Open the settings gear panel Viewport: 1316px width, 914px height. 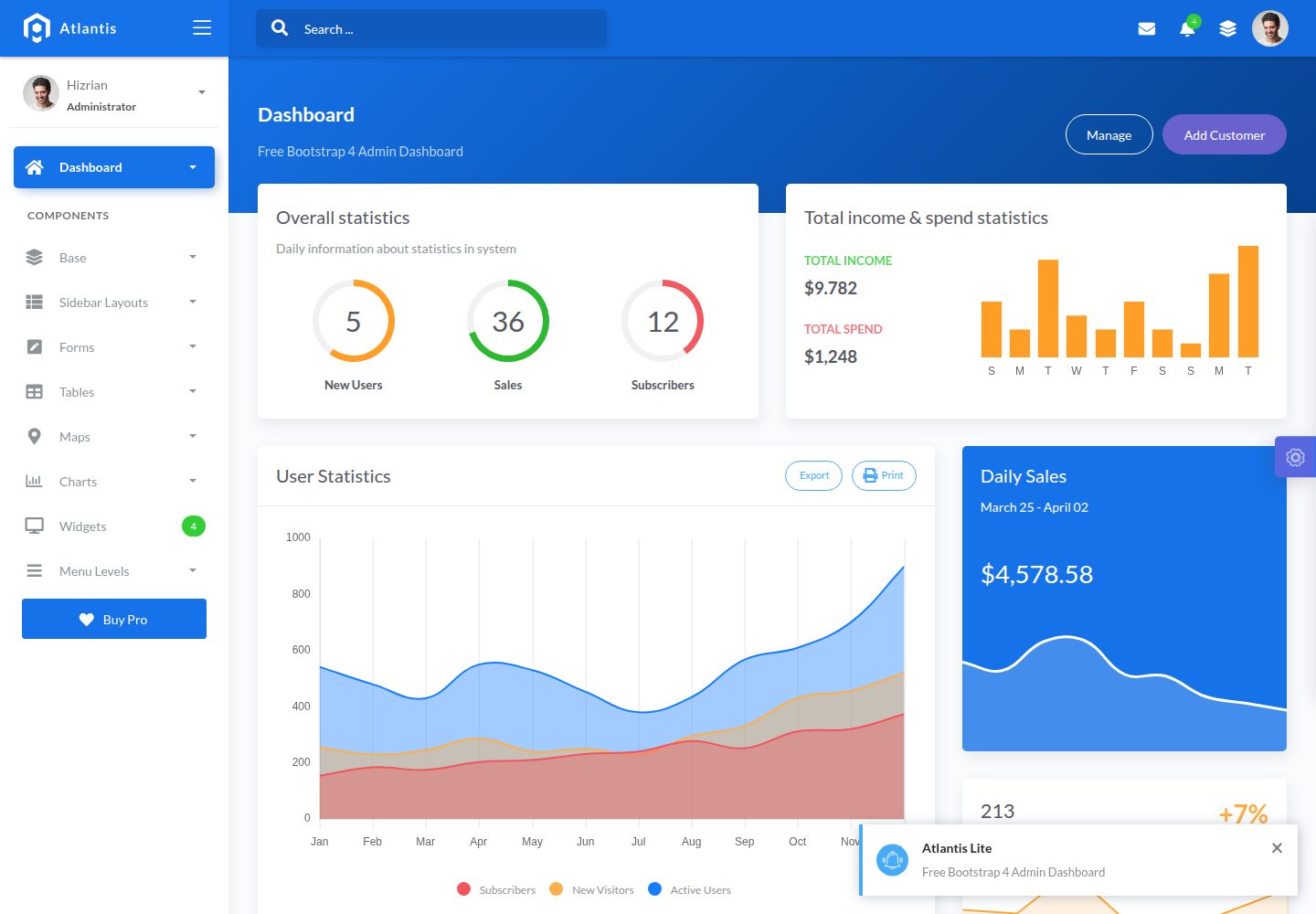pos(1295,457)
